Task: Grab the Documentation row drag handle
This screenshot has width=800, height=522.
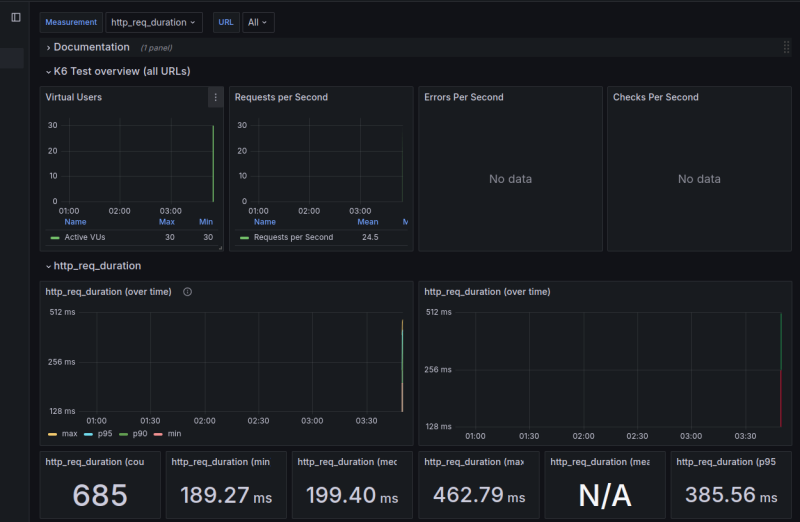Action: click(786, 47)
